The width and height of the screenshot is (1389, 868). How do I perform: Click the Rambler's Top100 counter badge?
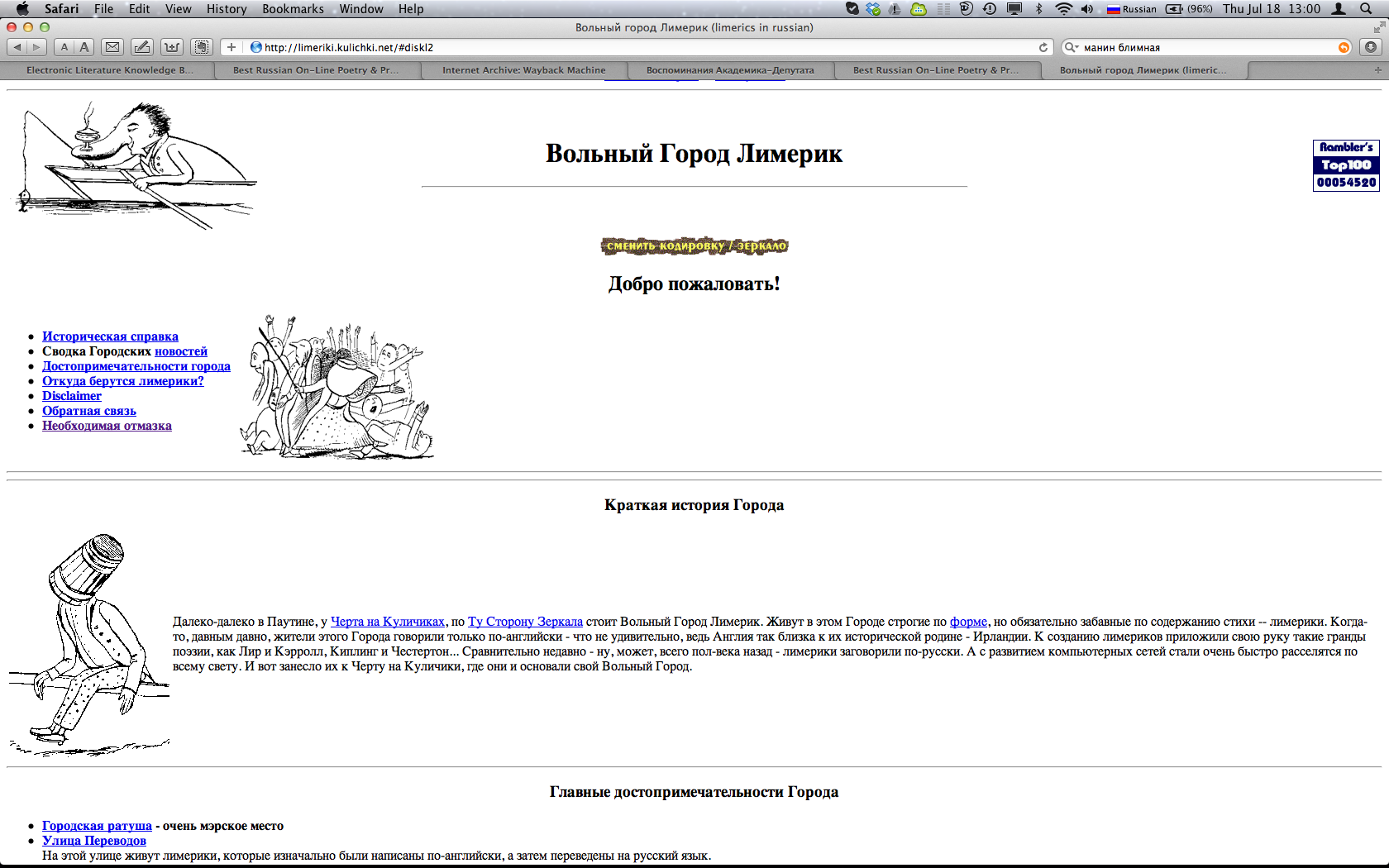[1346, 165]
